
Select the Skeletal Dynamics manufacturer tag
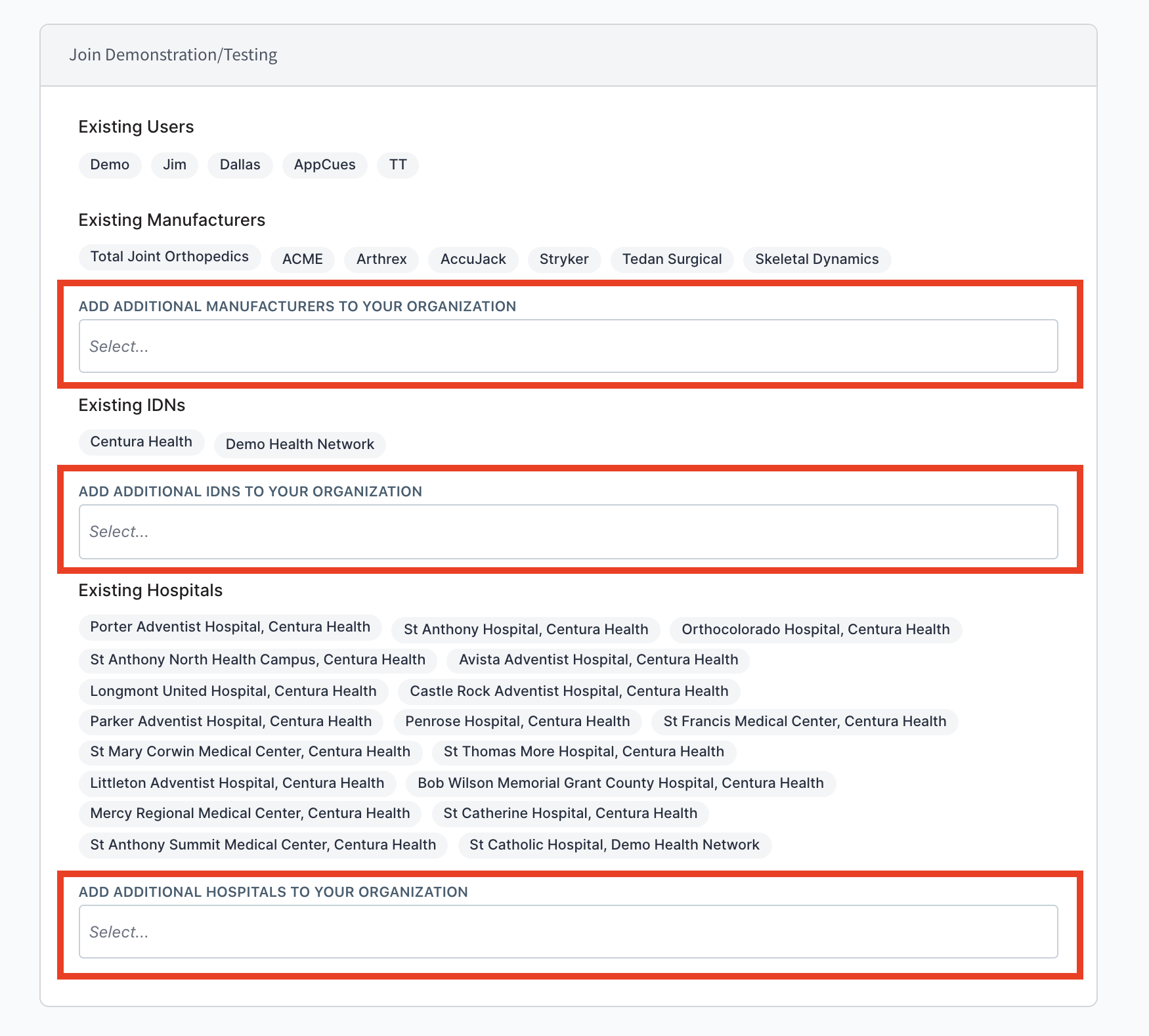point(817,259)
